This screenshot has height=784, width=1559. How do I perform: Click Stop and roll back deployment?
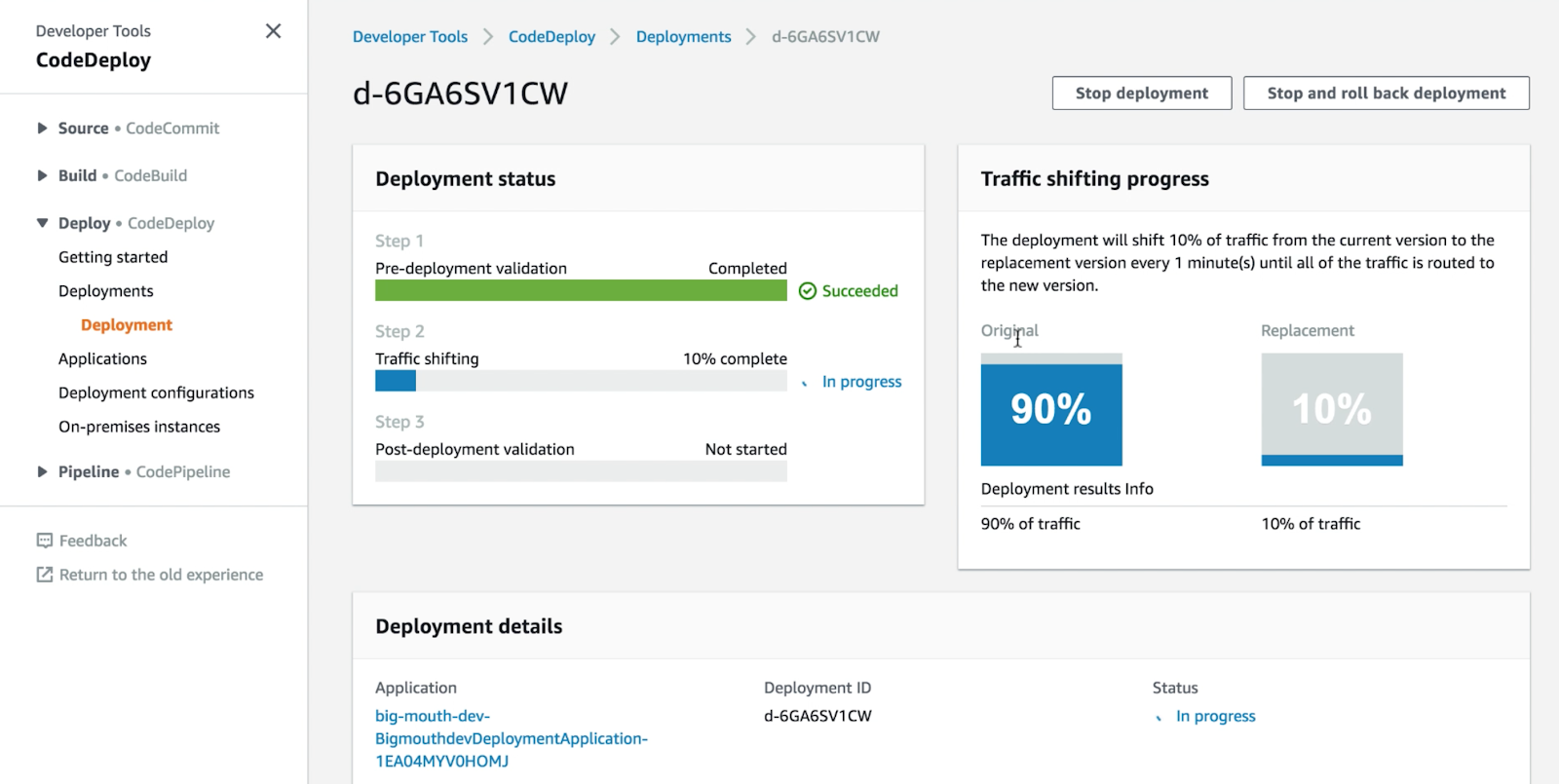(1386, 93)
